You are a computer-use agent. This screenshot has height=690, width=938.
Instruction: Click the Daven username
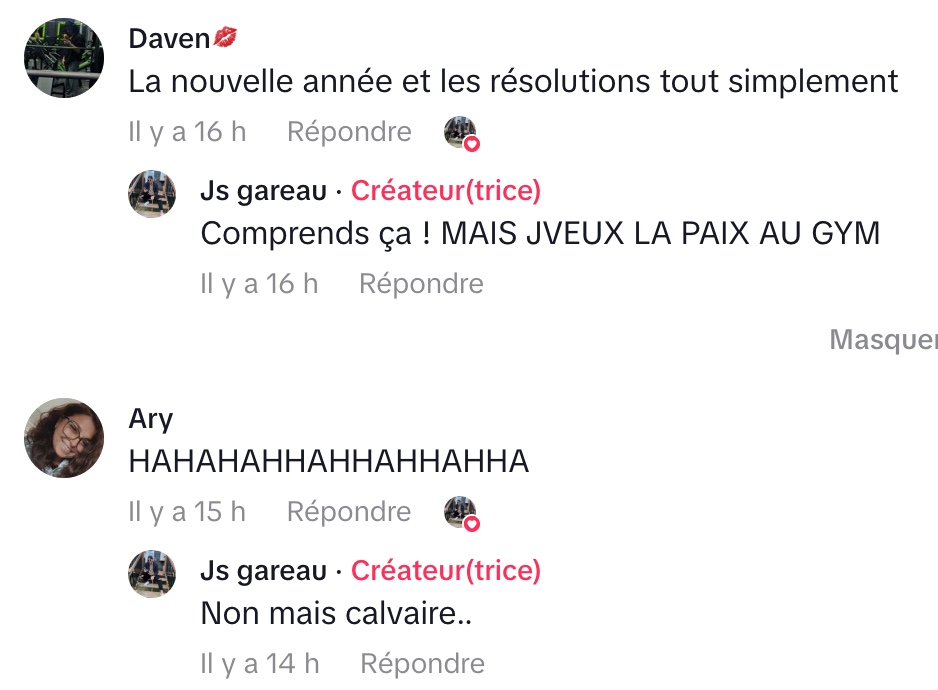[169, 39]
